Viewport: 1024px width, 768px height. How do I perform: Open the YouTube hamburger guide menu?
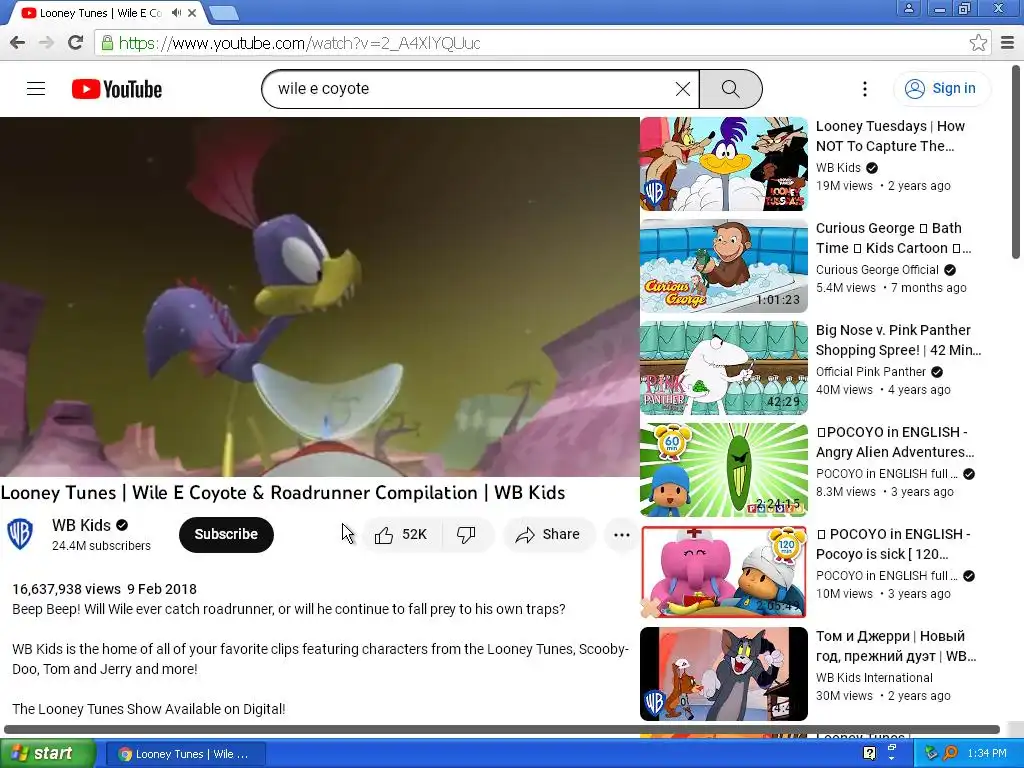(36, 89)
